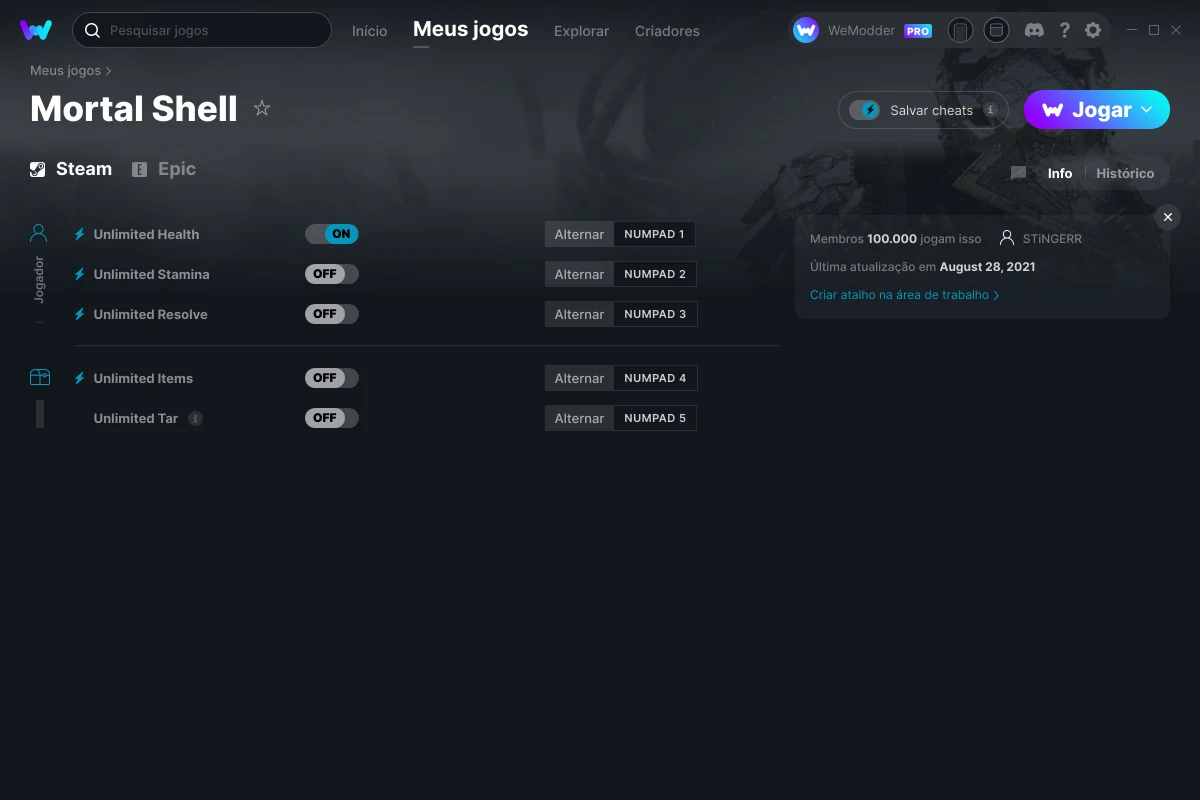Open the Jogador sidebar panel icon
Image resolution: width=1200 pixels, height=800 pixels.
pos(38,232)
